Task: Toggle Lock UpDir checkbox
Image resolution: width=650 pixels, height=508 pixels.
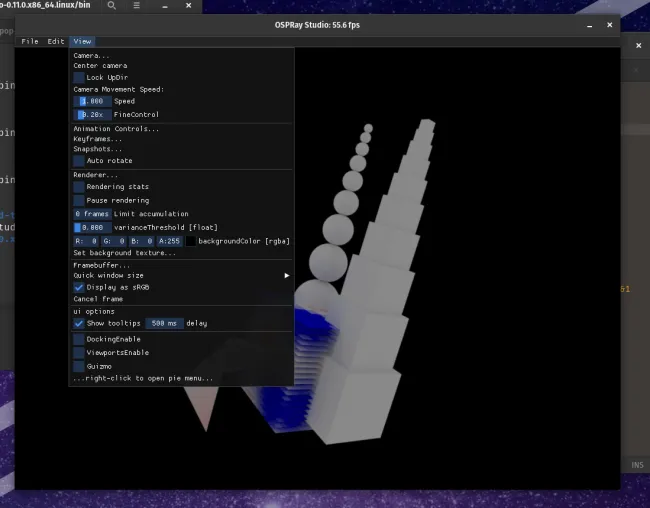Action: (x=79, y=78)
